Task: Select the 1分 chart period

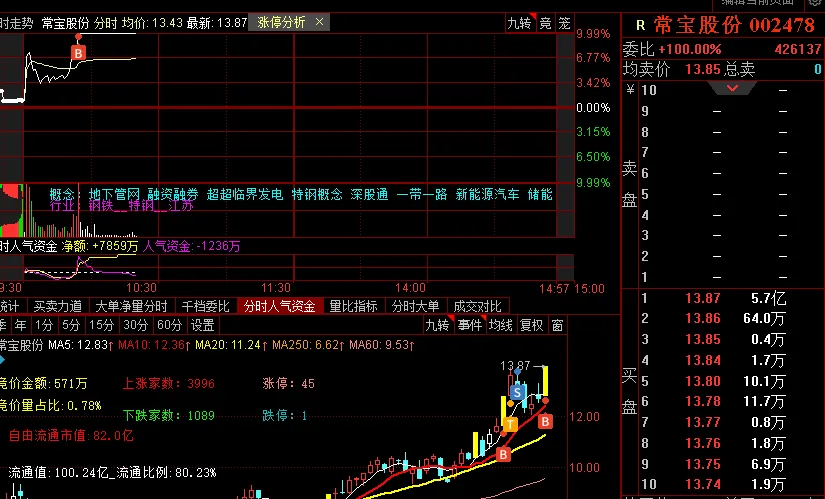Action: [x=44, y=325]
